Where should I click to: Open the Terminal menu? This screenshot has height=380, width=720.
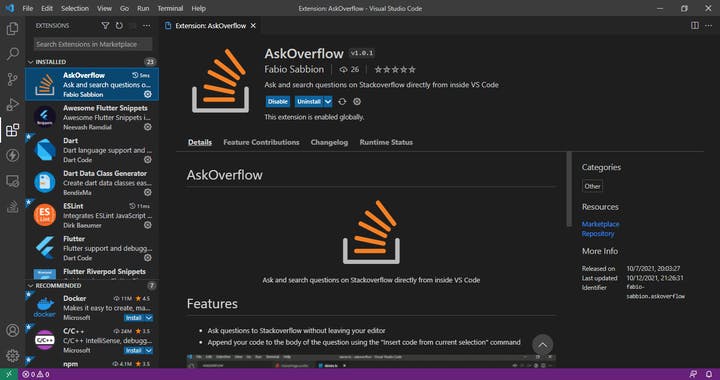click(x=170, y=8)
